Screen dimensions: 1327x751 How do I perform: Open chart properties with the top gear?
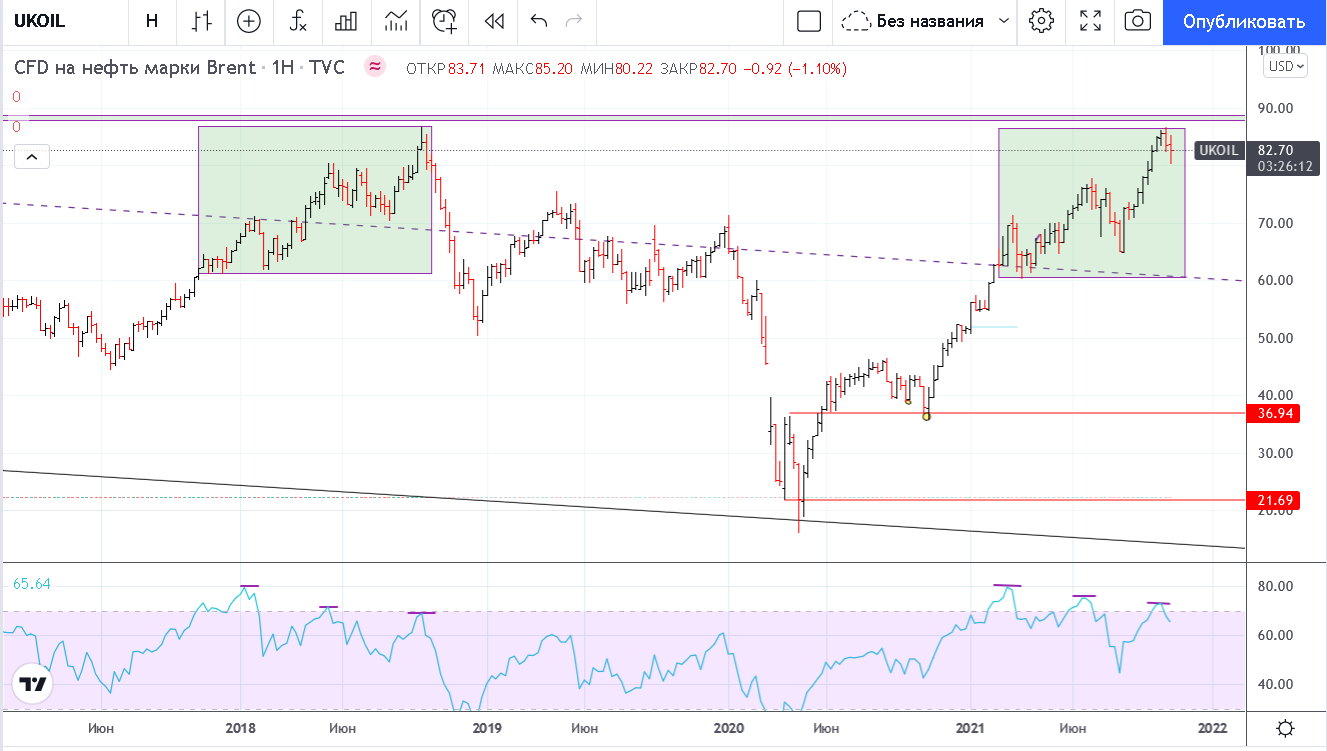(1041, 21)
